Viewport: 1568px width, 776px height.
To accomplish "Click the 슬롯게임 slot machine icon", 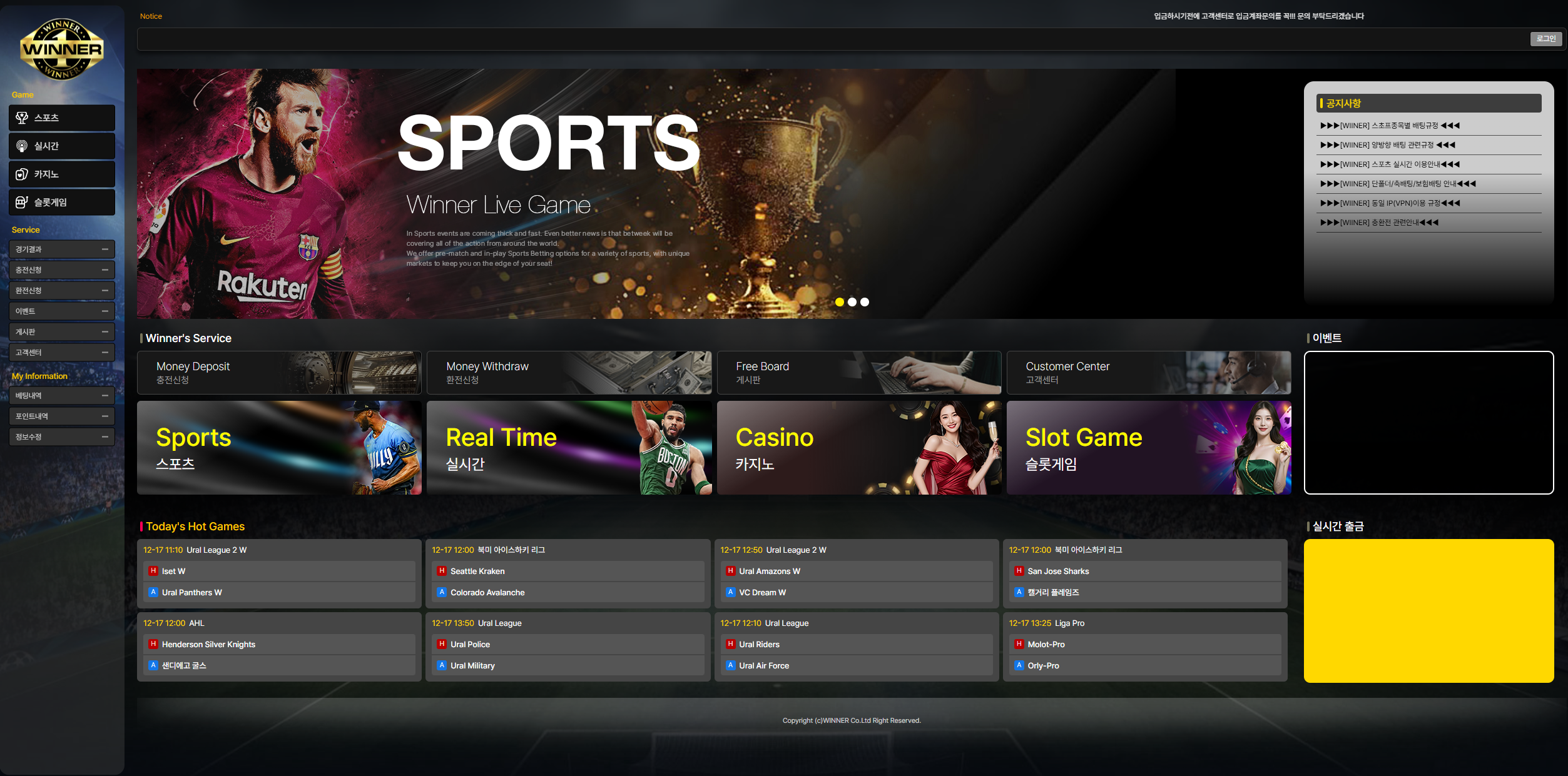I will 22,202.
